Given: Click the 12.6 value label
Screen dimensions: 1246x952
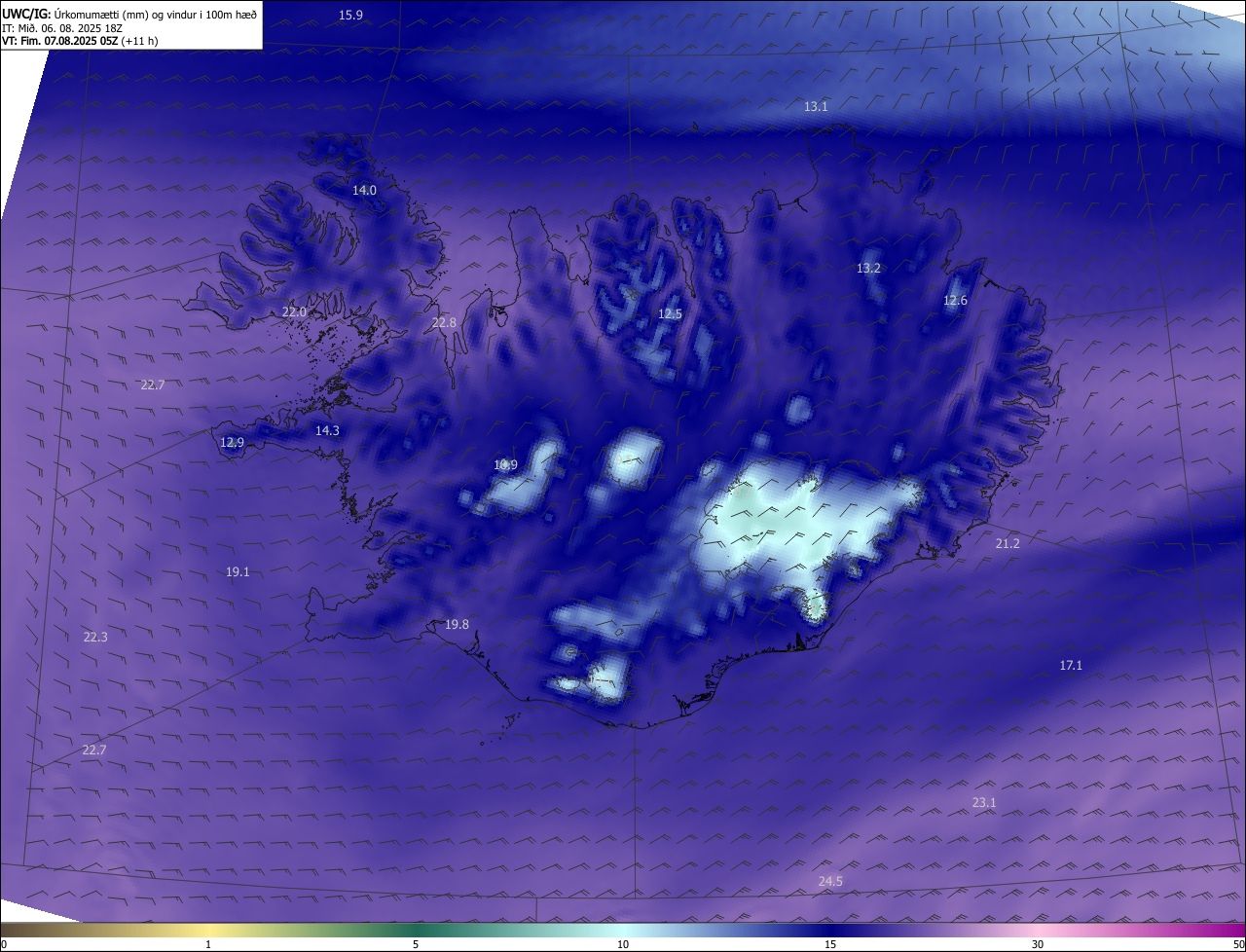Looking at the screenshot, I should click(955, 300).
